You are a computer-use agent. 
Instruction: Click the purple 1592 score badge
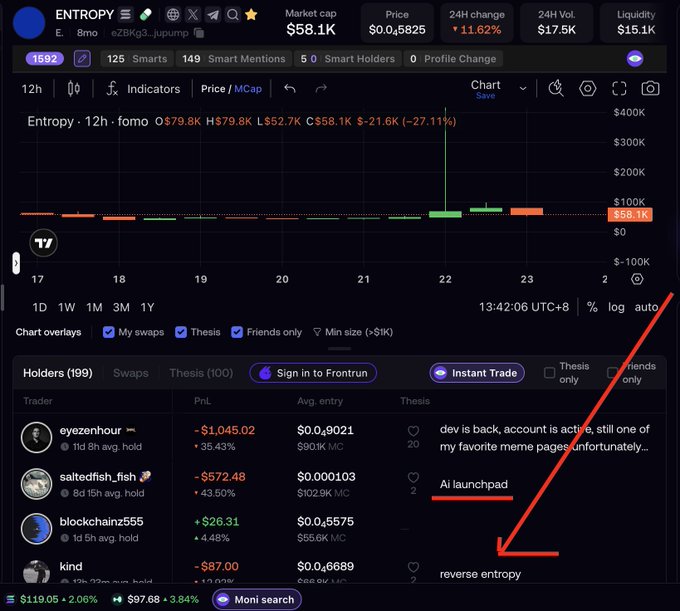click(x=45, y=59)
